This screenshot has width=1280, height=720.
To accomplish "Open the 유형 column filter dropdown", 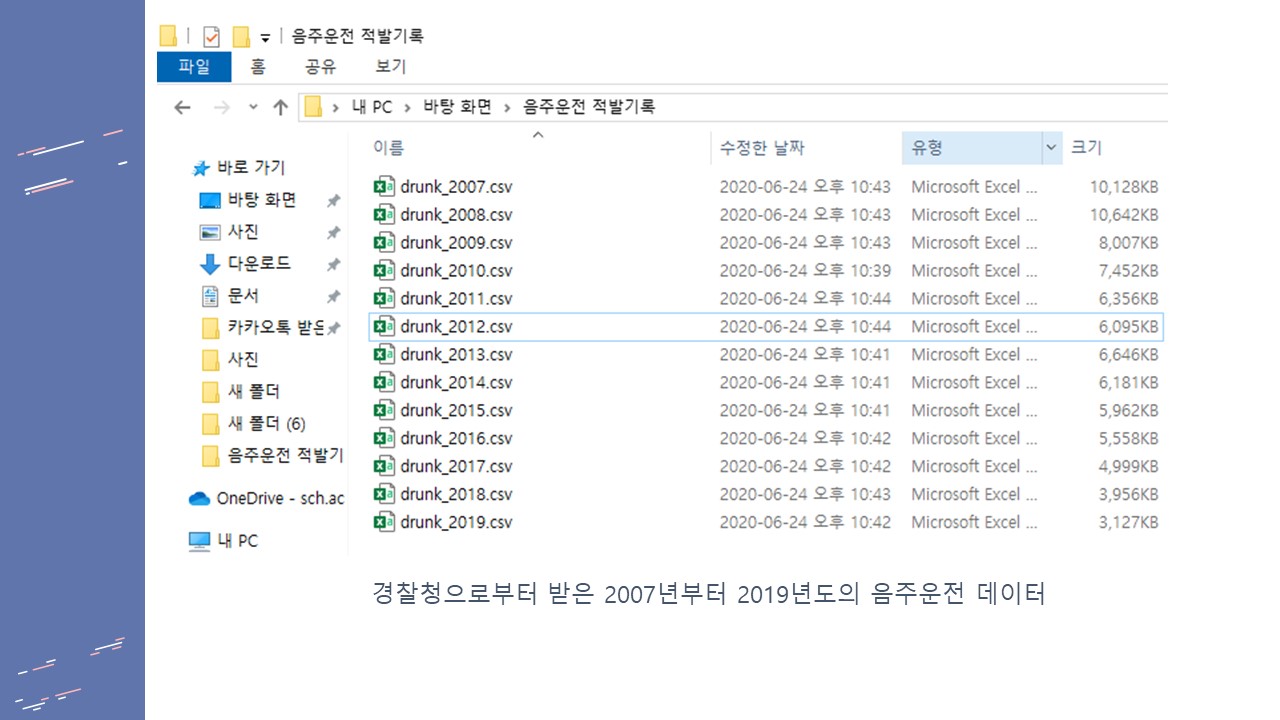I will 1051,148.
